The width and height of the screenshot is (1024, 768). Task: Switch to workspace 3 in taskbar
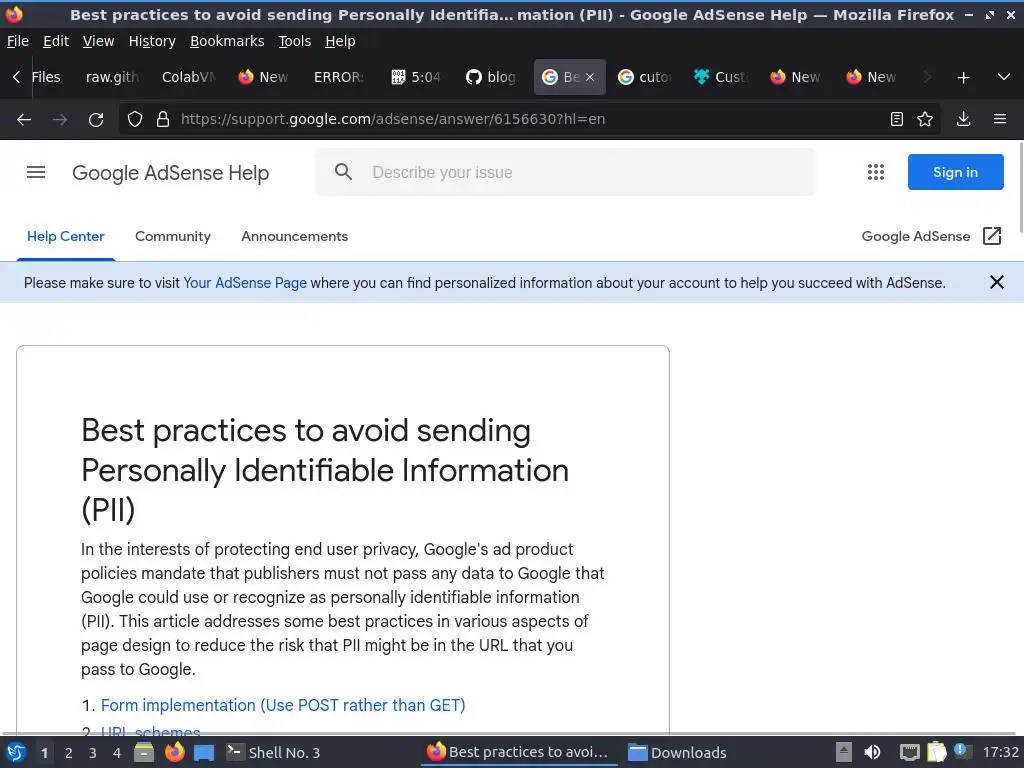click(93, 753)
